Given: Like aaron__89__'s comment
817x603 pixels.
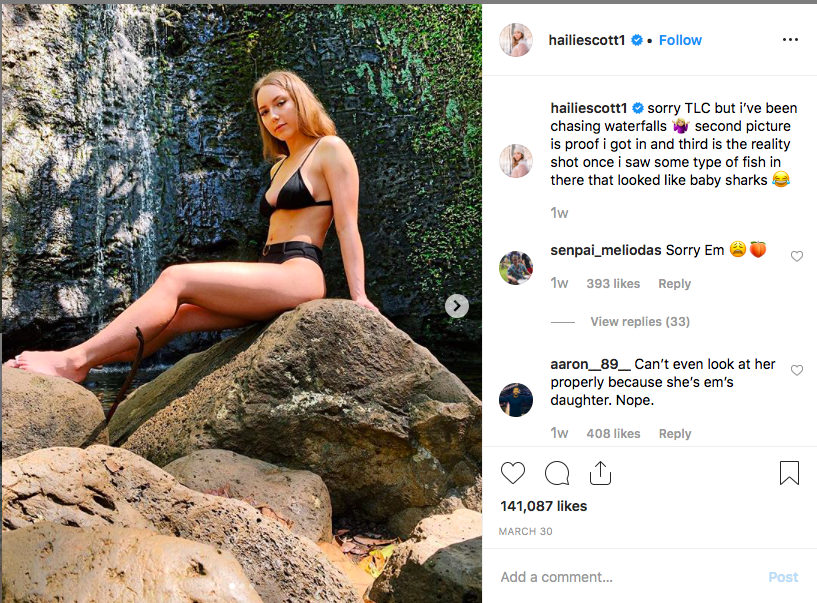Looking at the screenshot, I should tap(797, 371).
